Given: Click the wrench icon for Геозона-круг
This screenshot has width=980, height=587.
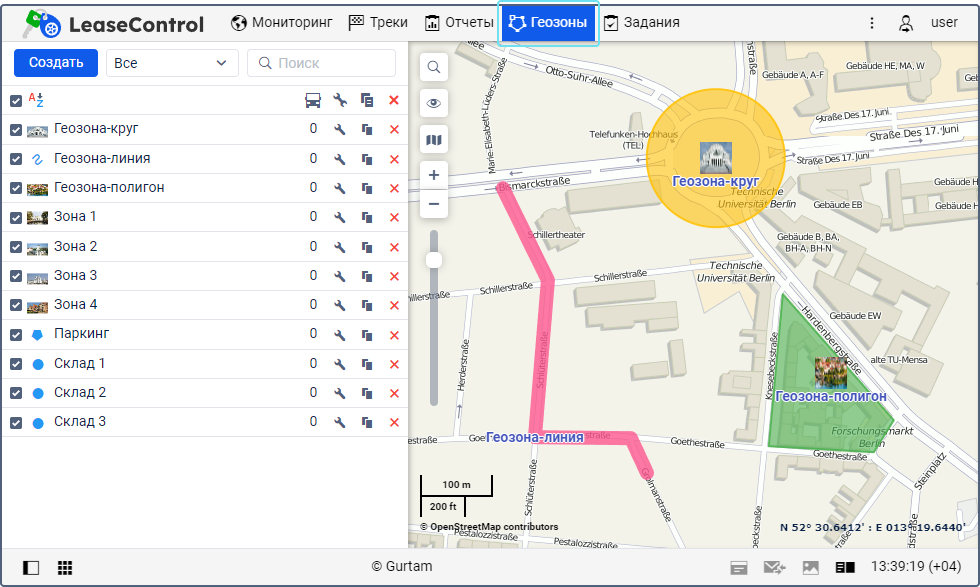Looking at the screenshot, I should click(340, 129).
